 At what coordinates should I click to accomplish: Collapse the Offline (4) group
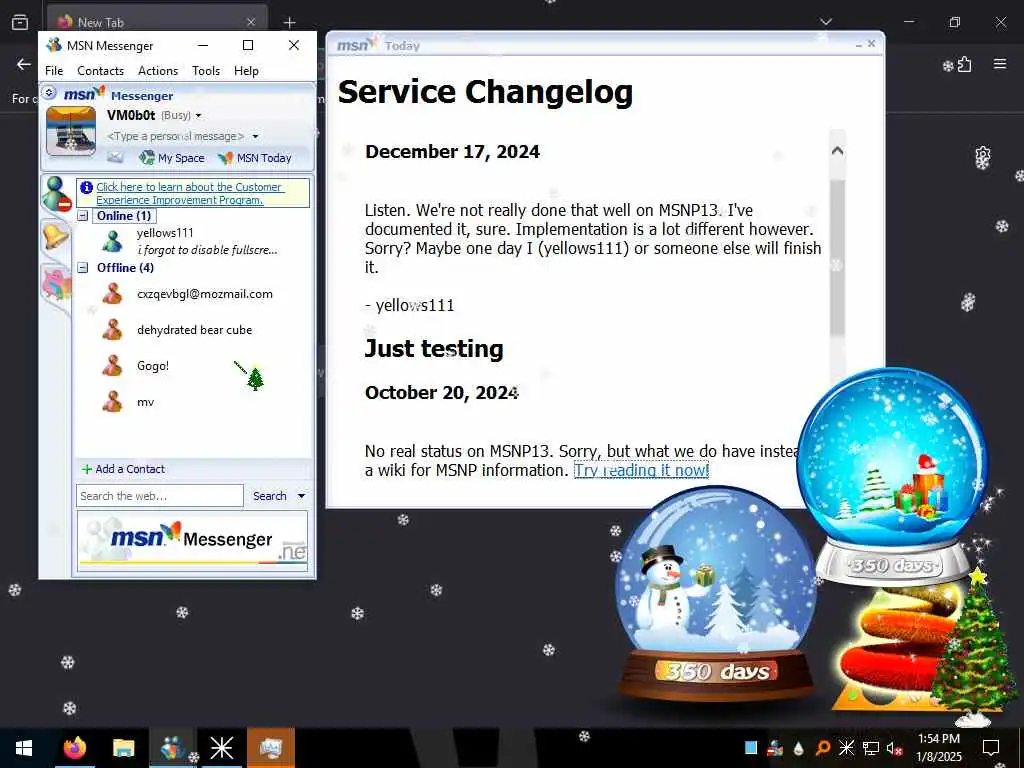tap(83, 267)
